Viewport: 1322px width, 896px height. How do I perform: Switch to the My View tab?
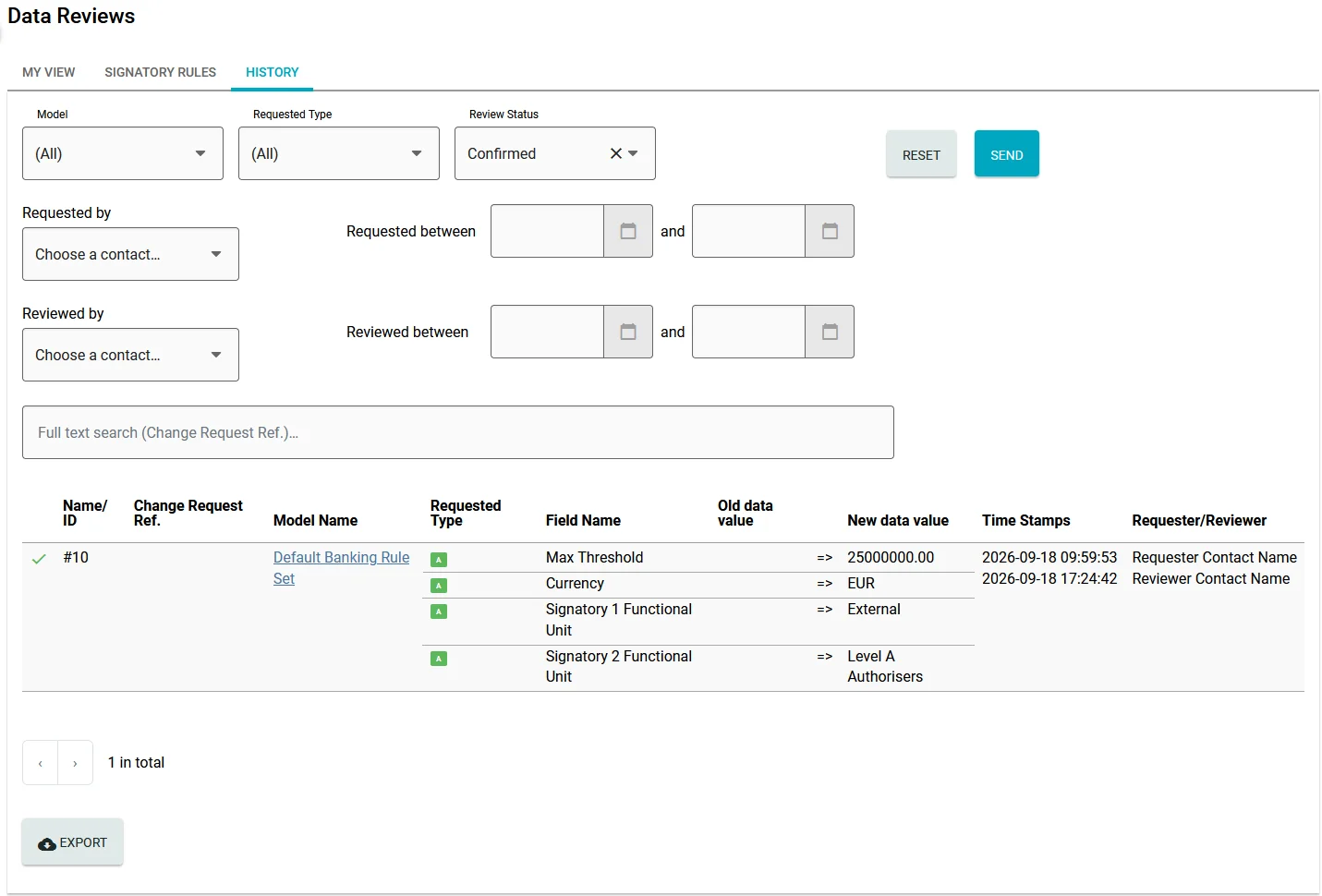[49, 72]
